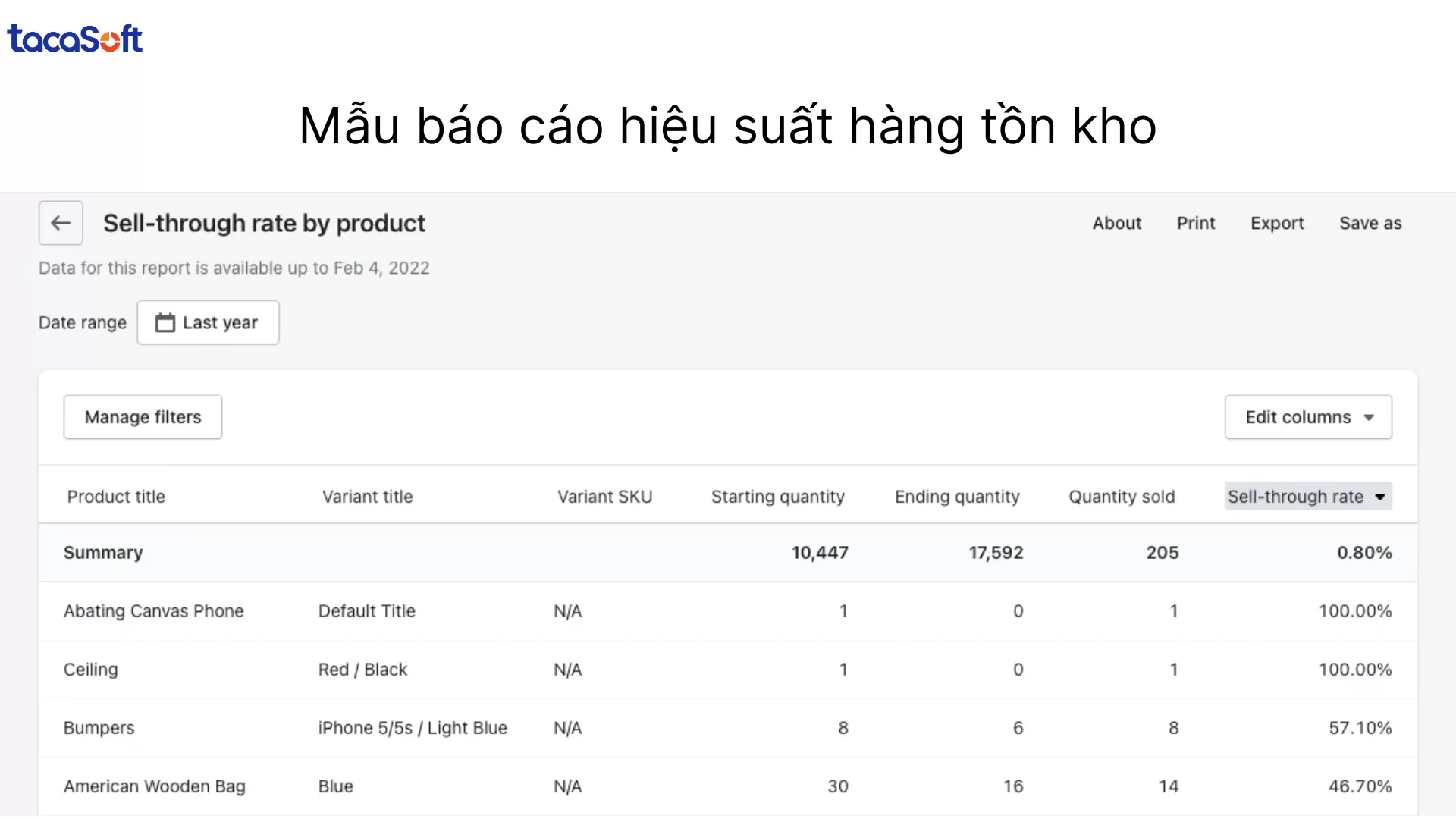Image resolution: width=1456 pixels, height=819 pixels.
Task: Click the Export option
Action: coord(1278,223)
